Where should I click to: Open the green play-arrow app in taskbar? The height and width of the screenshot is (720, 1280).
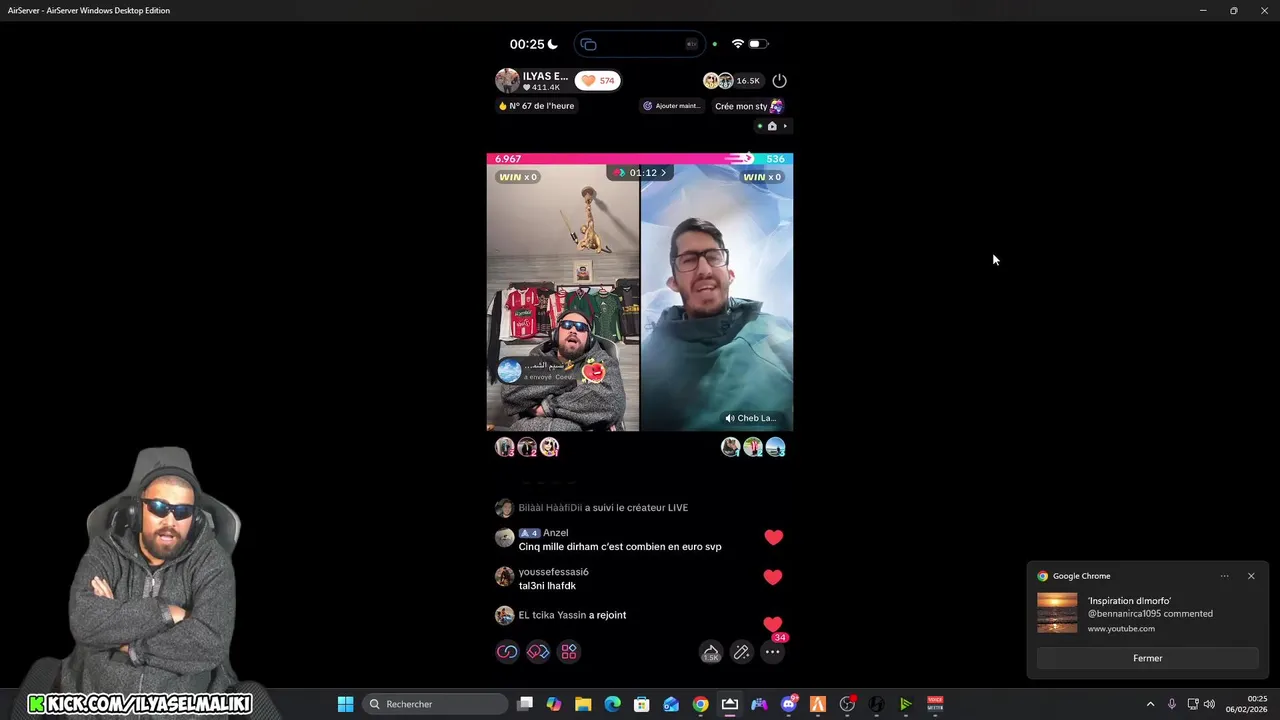click(x=906, y=704)
